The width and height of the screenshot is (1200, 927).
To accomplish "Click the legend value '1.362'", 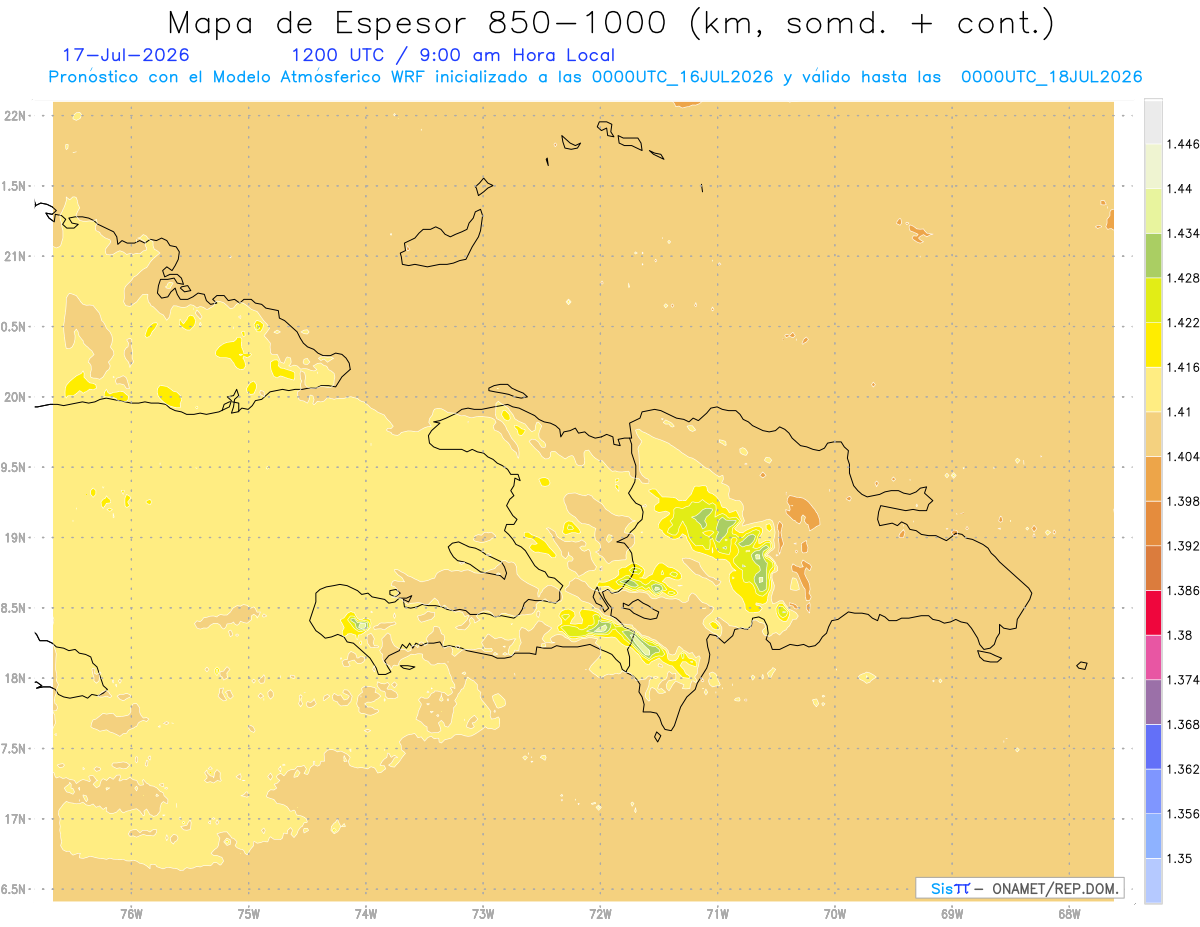I will click(x=1183, y=769).
